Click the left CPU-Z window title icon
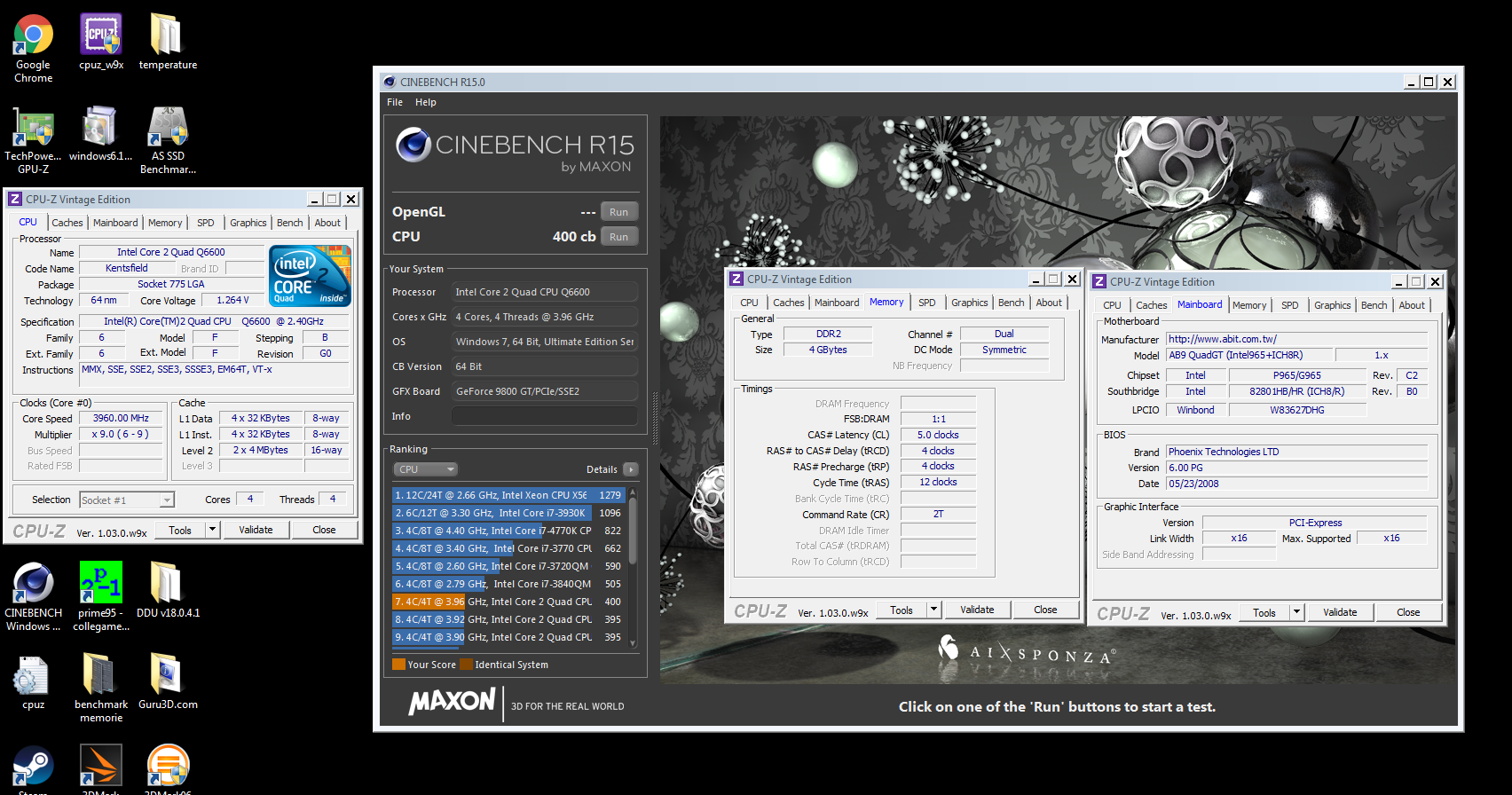Screen dimensions: 1512x795 coord(15,200)
